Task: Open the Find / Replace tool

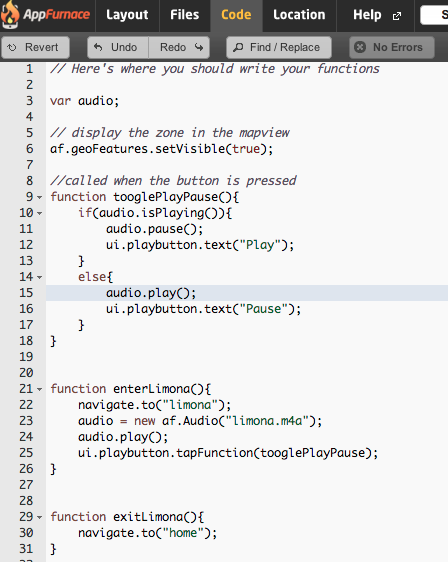Action: (279, 47)
